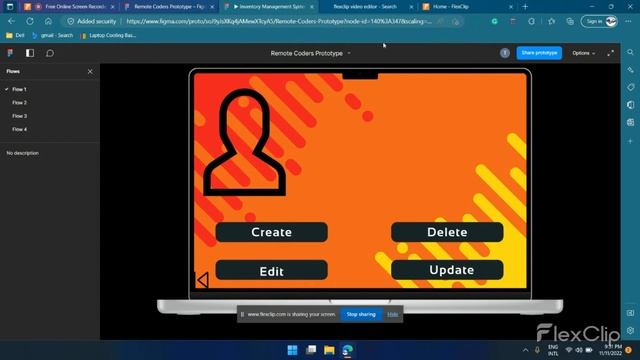Switch to Remote Coders Prototype Figma tab

click(x=169, y=7)
